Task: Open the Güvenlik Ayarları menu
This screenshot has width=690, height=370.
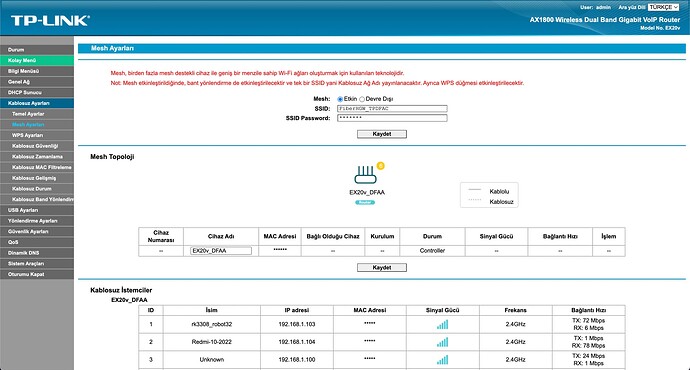Action: coord(37,231)
